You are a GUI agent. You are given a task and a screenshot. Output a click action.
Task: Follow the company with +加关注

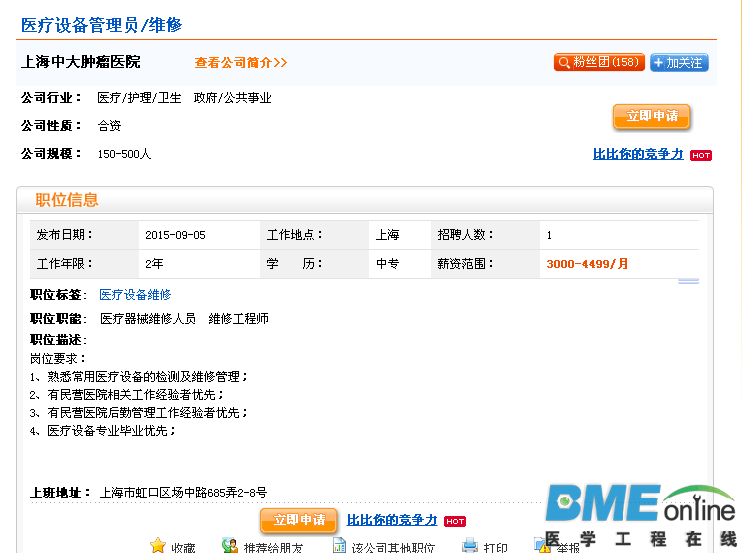pyautogui.click(x=679, y=62)
